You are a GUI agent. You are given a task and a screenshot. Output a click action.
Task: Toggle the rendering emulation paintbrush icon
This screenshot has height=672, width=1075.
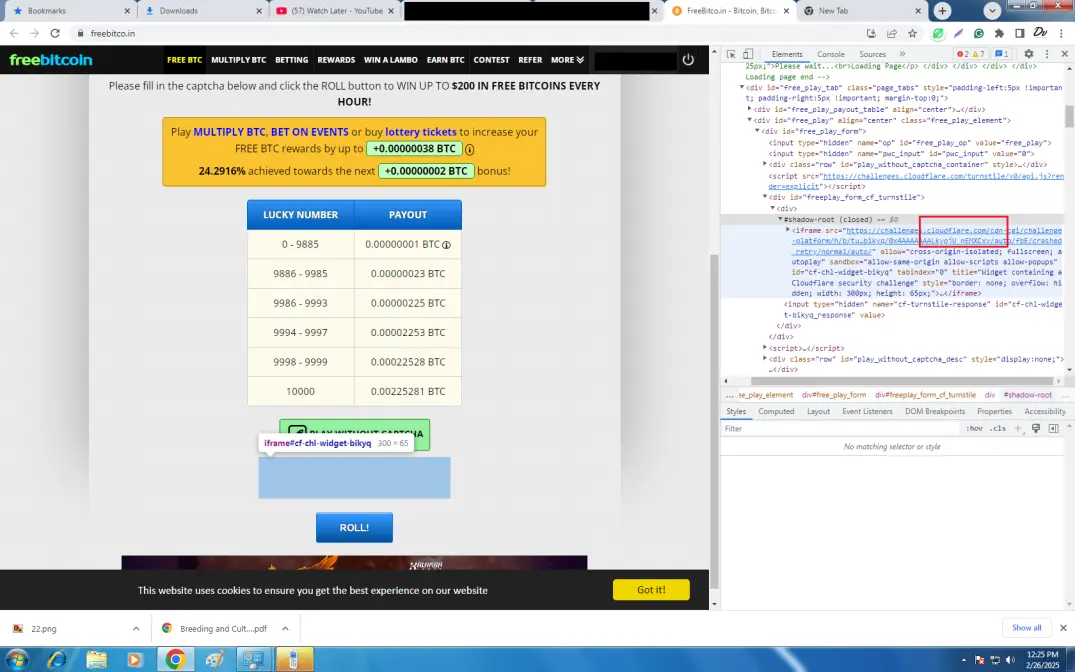coord(1036,429)
